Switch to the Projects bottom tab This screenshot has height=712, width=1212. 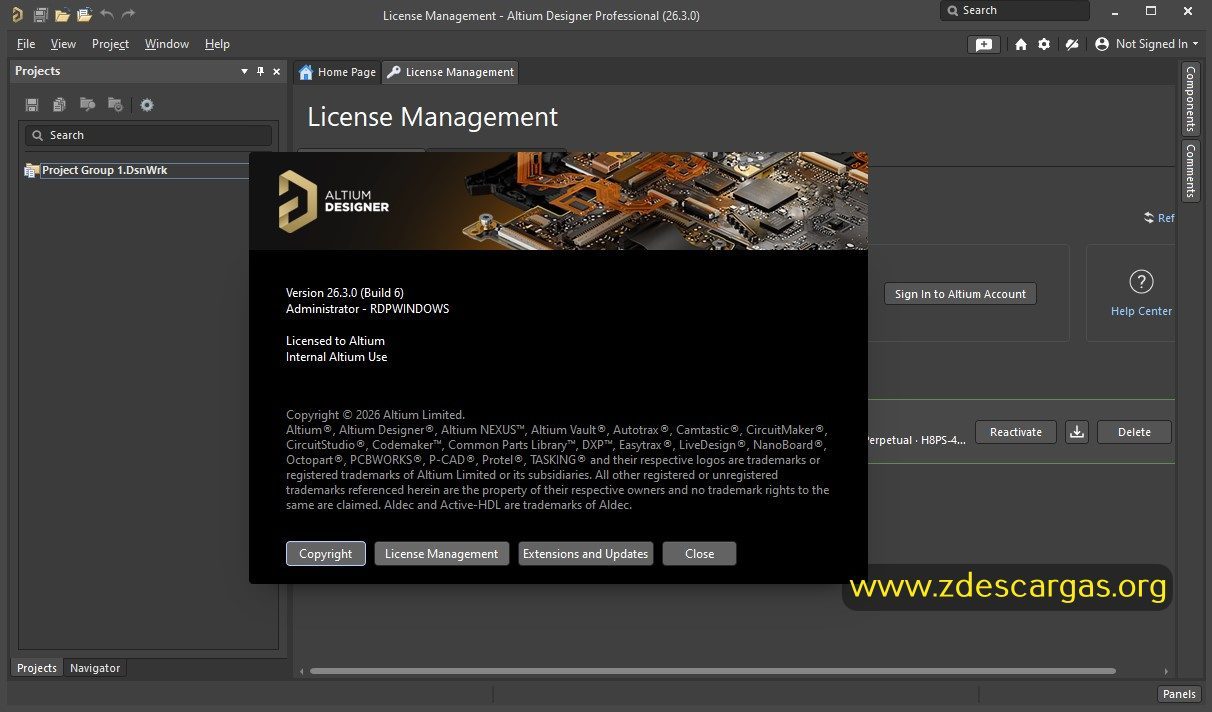tap(37, 668)
